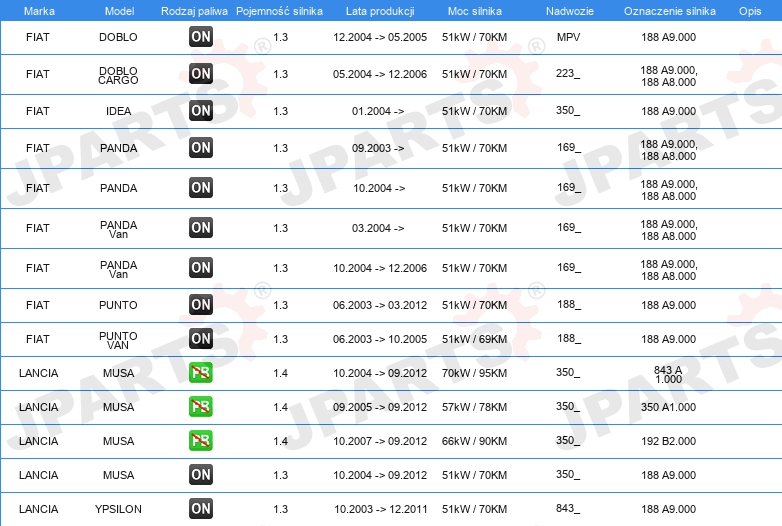Click the ON fuel icon in the DOBLO CARGO row
This screenshot has width=782, height=526.
201,74
